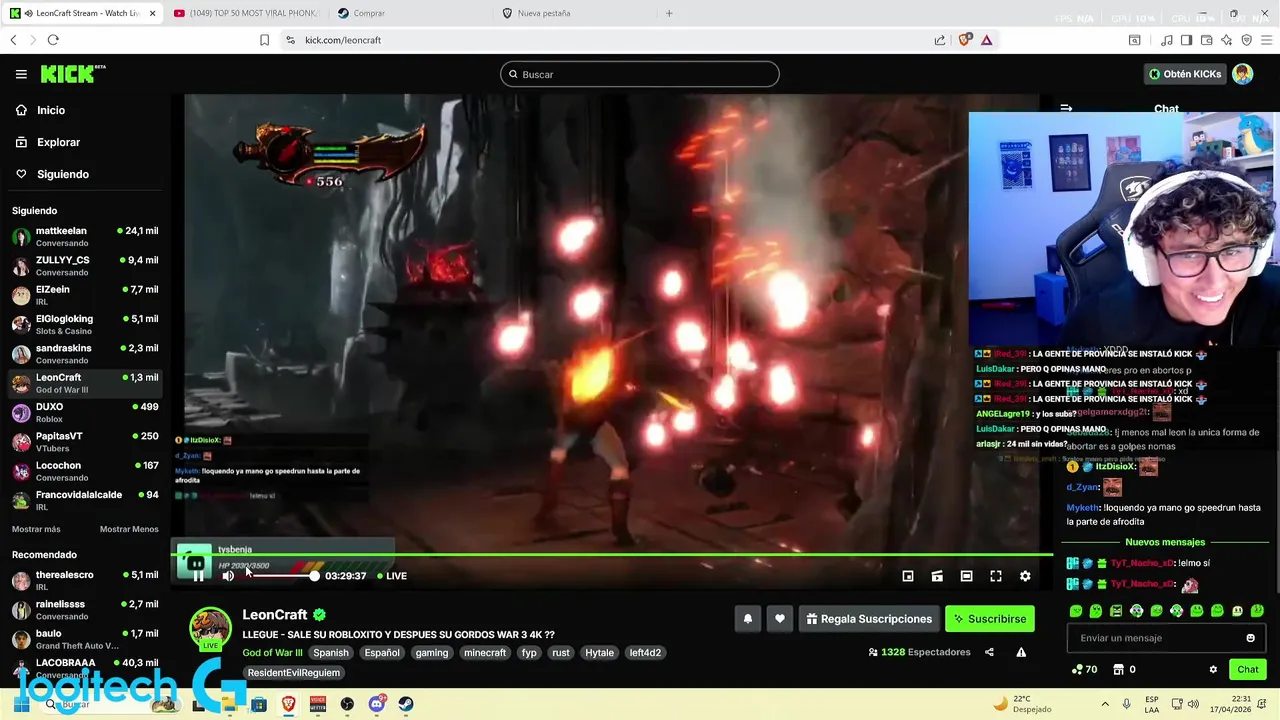Viewport: 1280px width, 720px height.
Task: Open rainelissss recommended channel
Action: point(85,610)
